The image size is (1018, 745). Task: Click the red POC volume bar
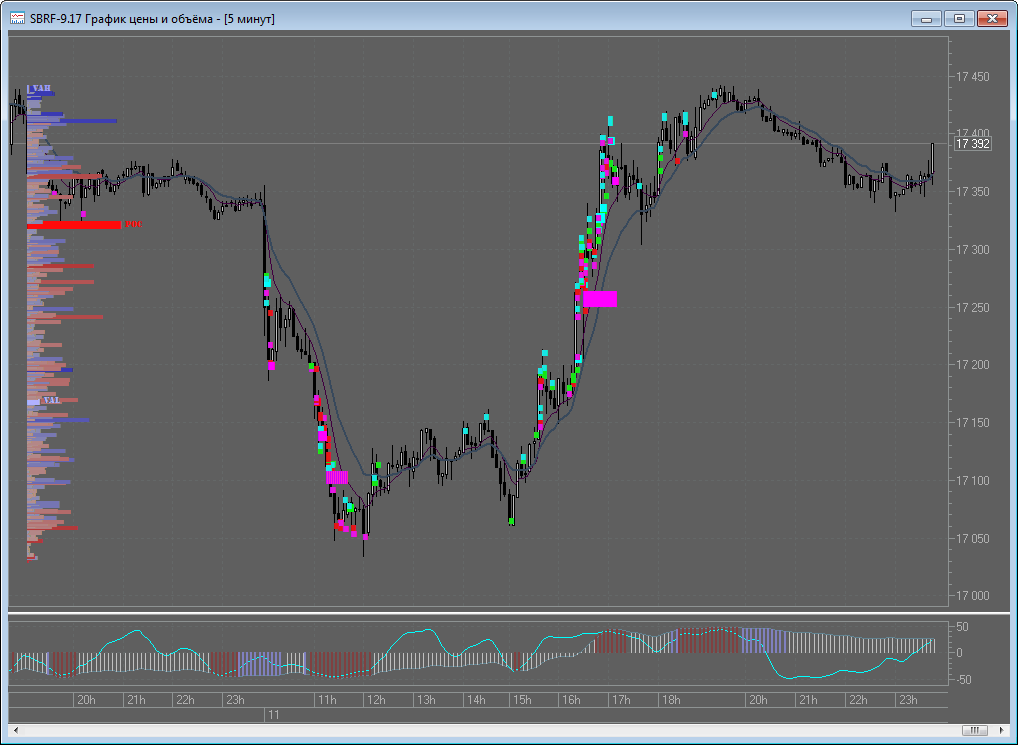pyautogui.click(x=74, y=225)
